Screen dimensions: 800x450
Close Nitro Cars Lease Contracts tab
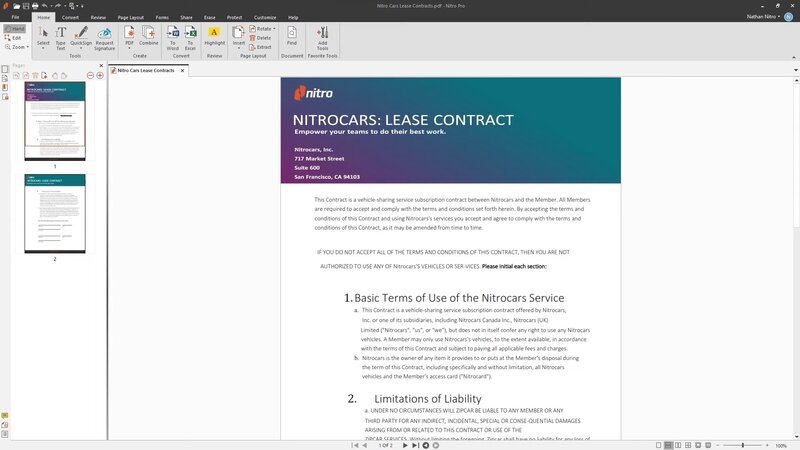point(182,70)
